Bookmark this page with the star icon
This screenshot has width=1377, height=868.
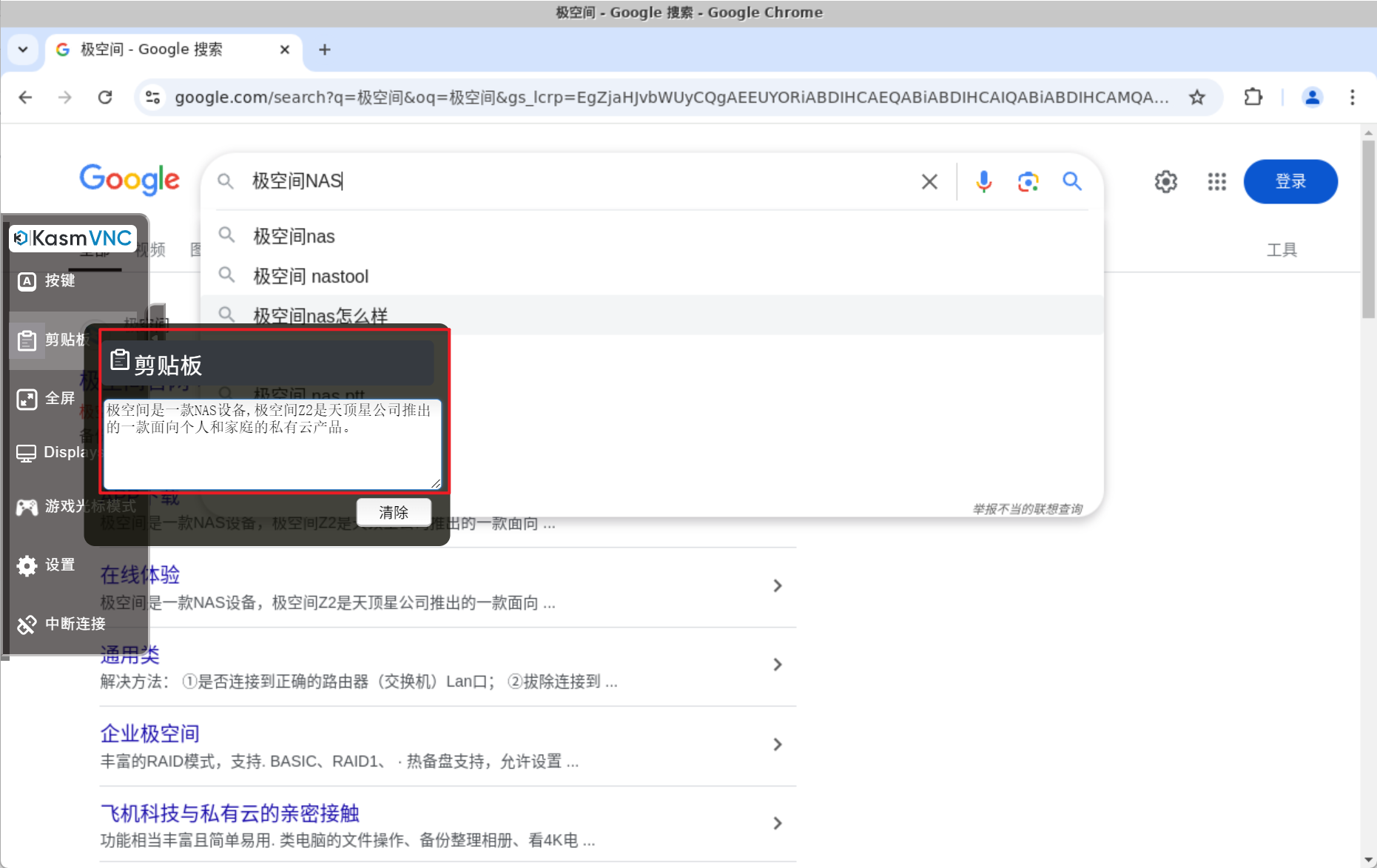pyautogui.click(x=1197, y=97)
